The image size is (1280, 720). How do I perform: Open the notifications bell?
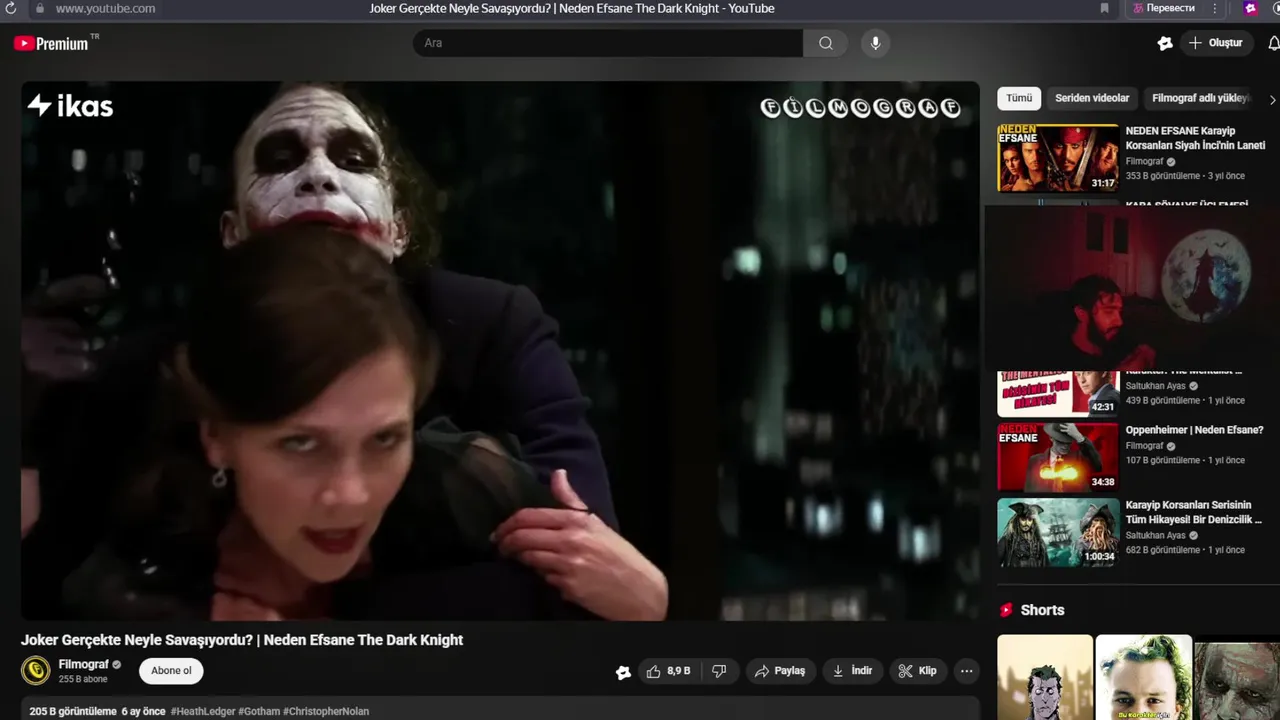click(1273, 43)
